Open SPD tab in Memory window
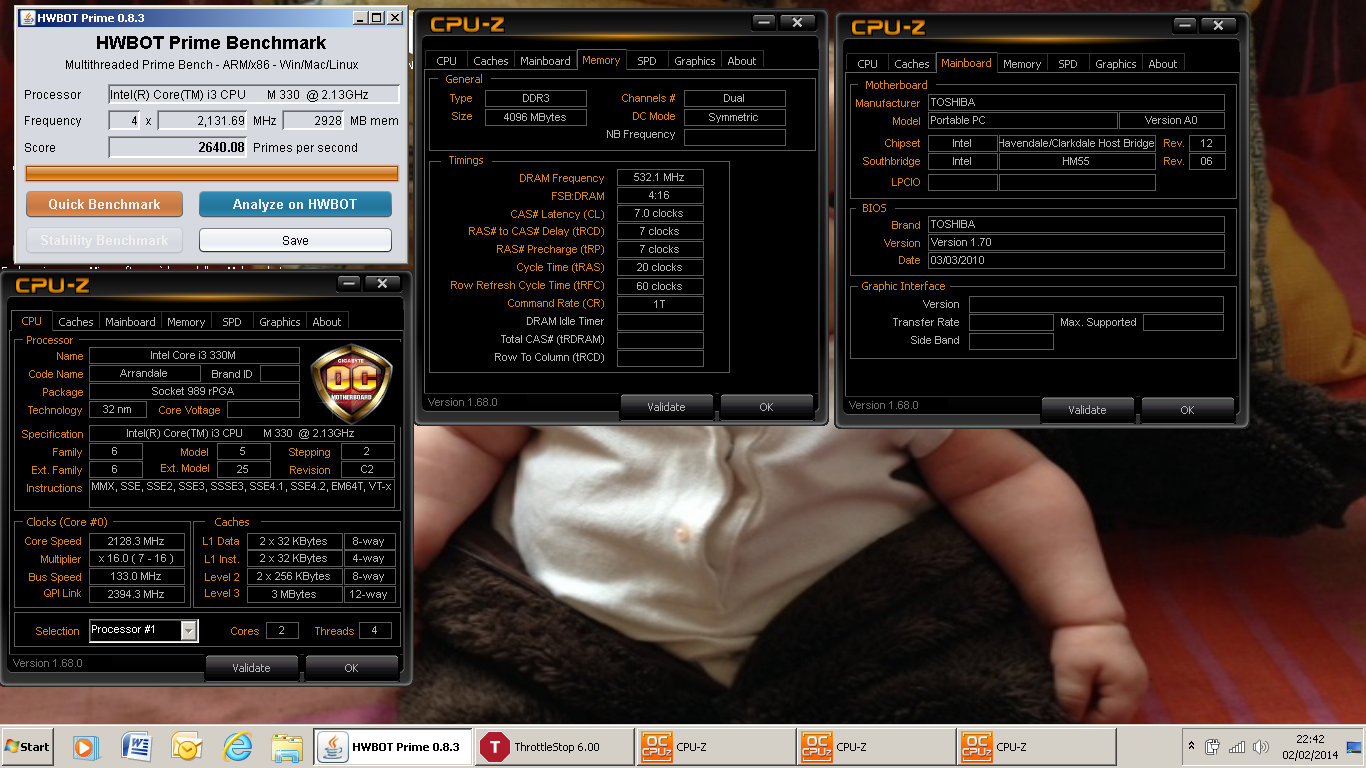The image size is (1366, 768). (647, 61)
